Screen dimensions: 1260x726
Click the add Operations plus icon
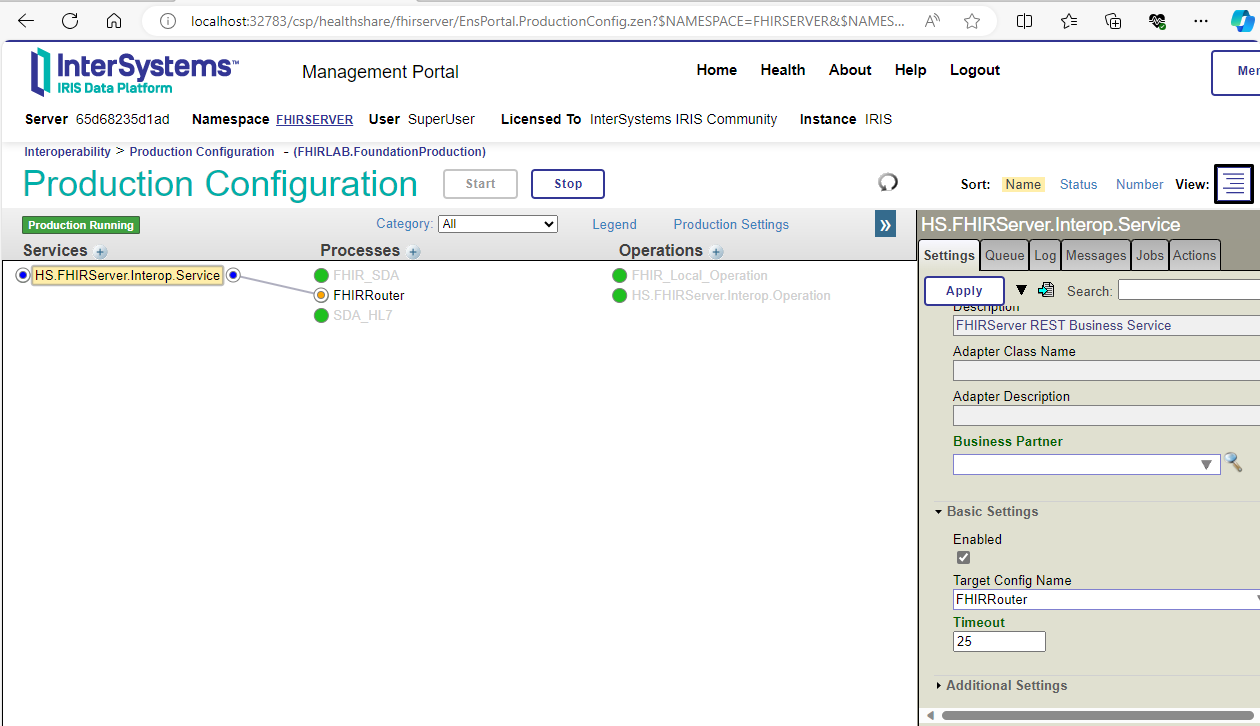(x=717, y=252)
